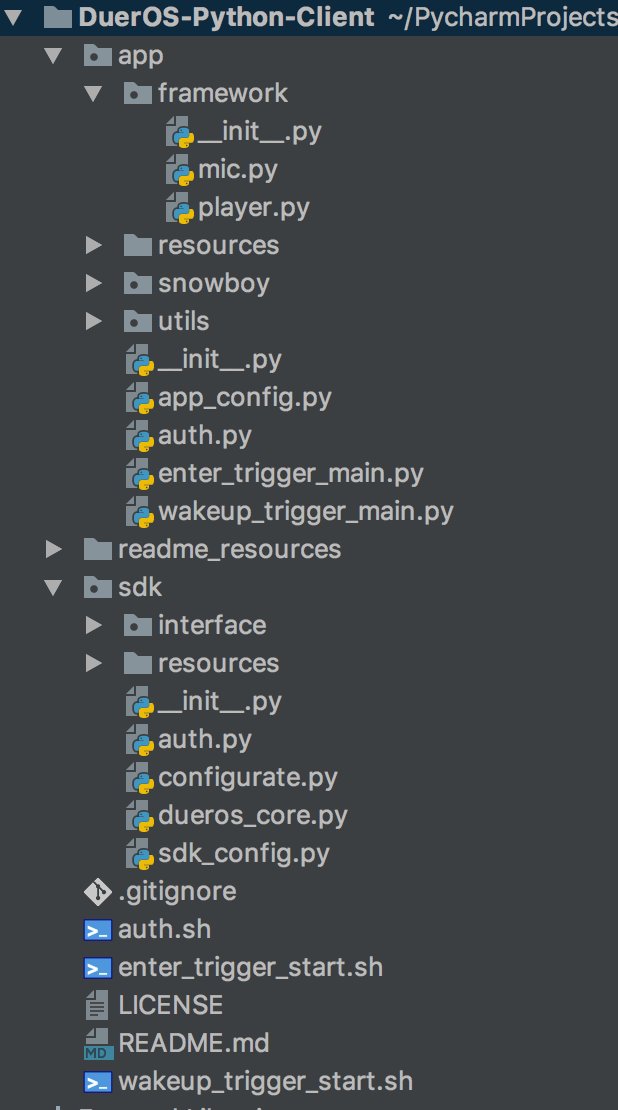Screen dimensions: 618x1110
Task: Open the auth.sh file name
Action: 164,929
